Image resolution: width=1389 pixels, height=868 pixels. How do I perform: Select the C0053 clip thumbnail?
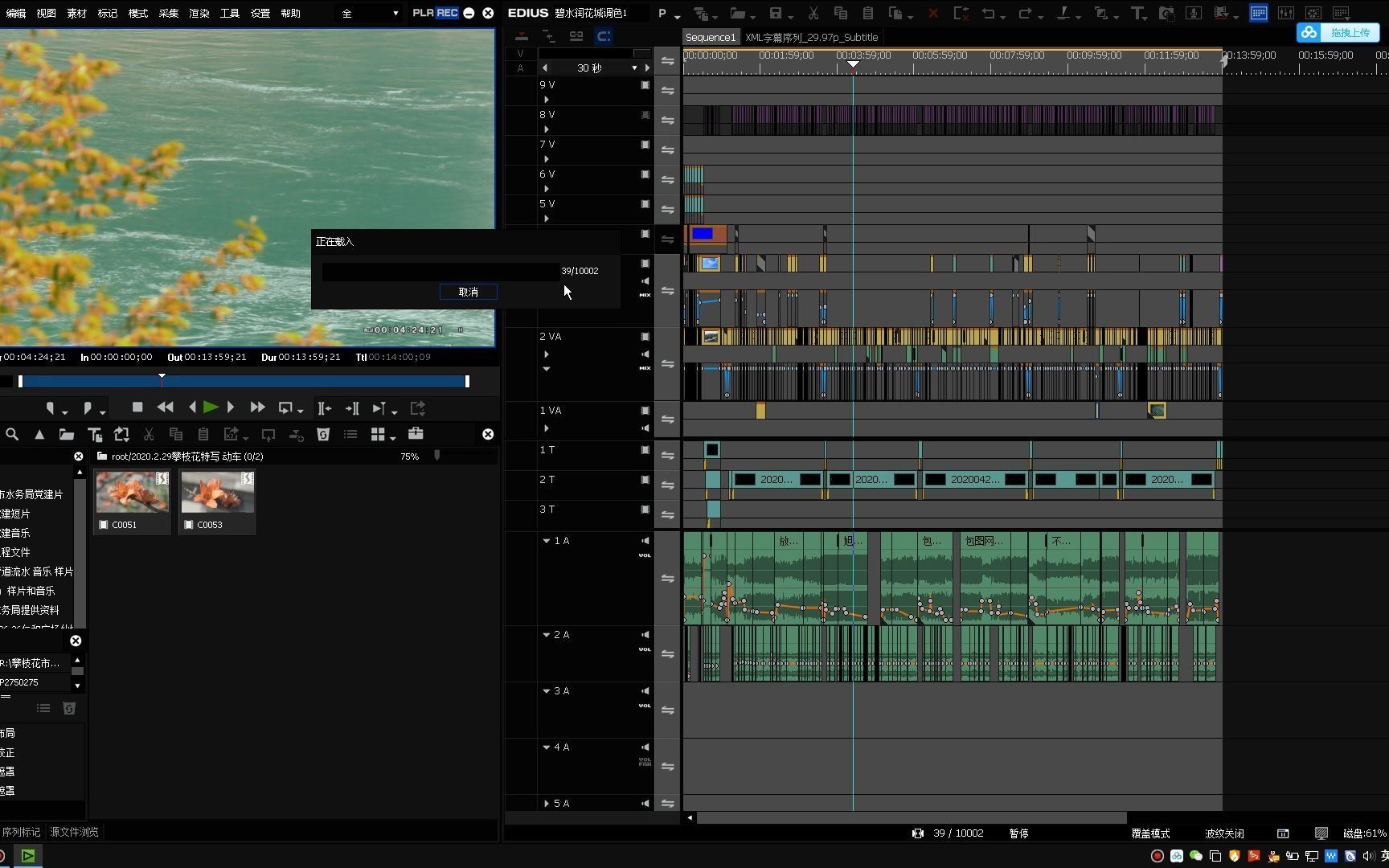tap(218, 493)
